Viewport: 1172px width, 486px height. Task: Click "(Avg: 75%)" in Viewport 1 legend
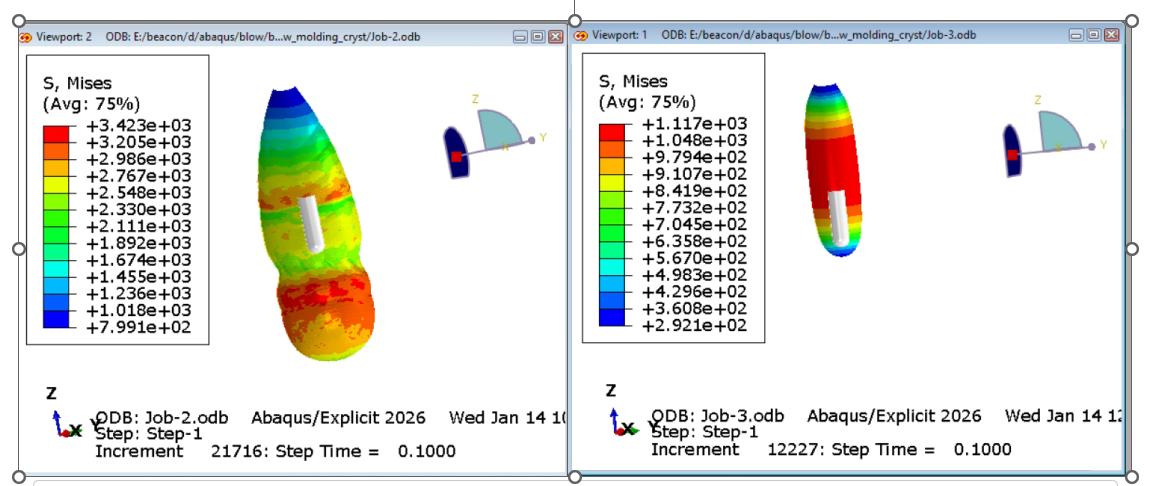click(x=647, y=102)
